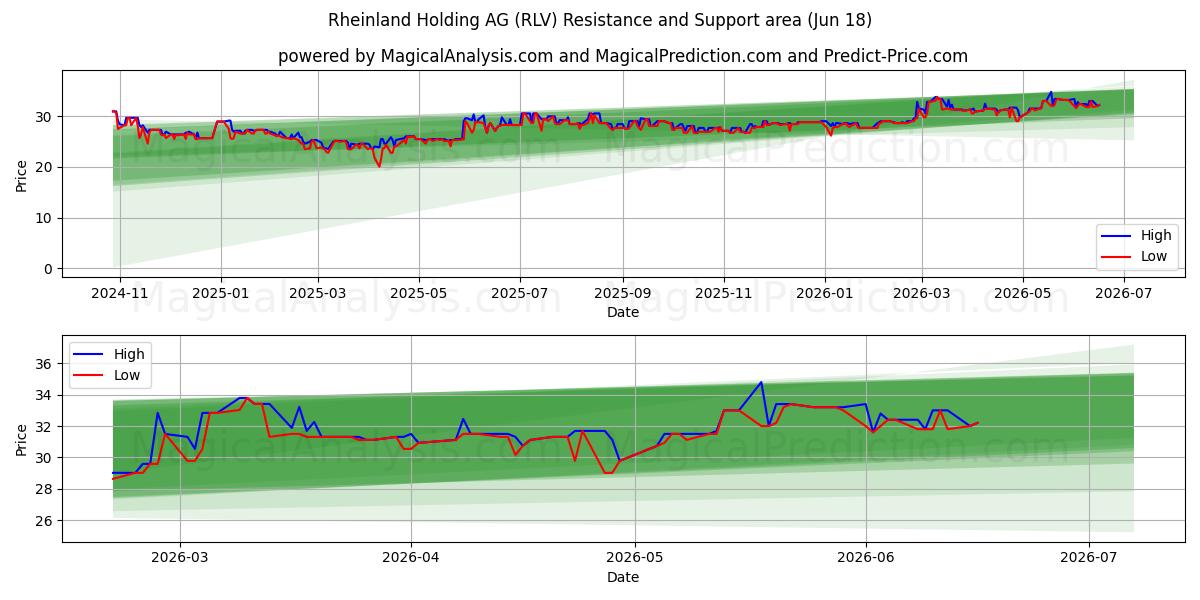Click 'High' in the top chart legend
Viewport: 1200px width, 600px height.
pos(1156,236)
